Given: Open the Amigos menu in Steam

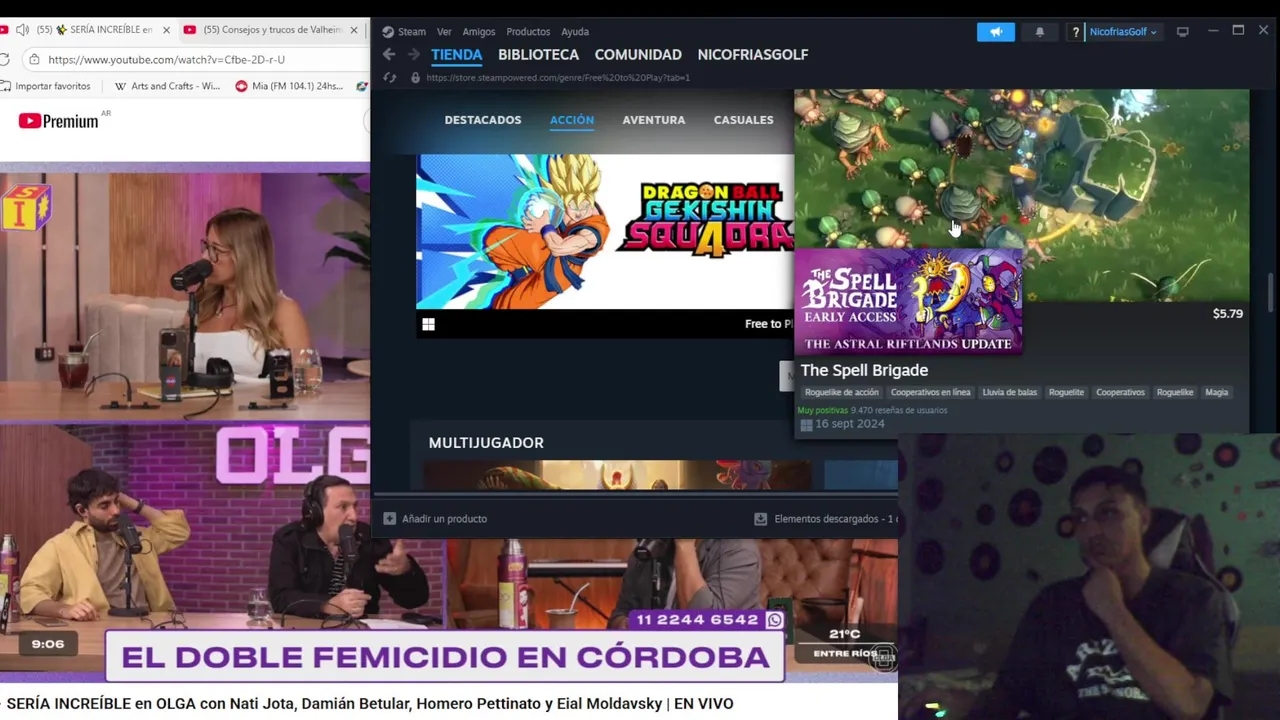Looking at the screenshot, I should (x=479, y=32).
